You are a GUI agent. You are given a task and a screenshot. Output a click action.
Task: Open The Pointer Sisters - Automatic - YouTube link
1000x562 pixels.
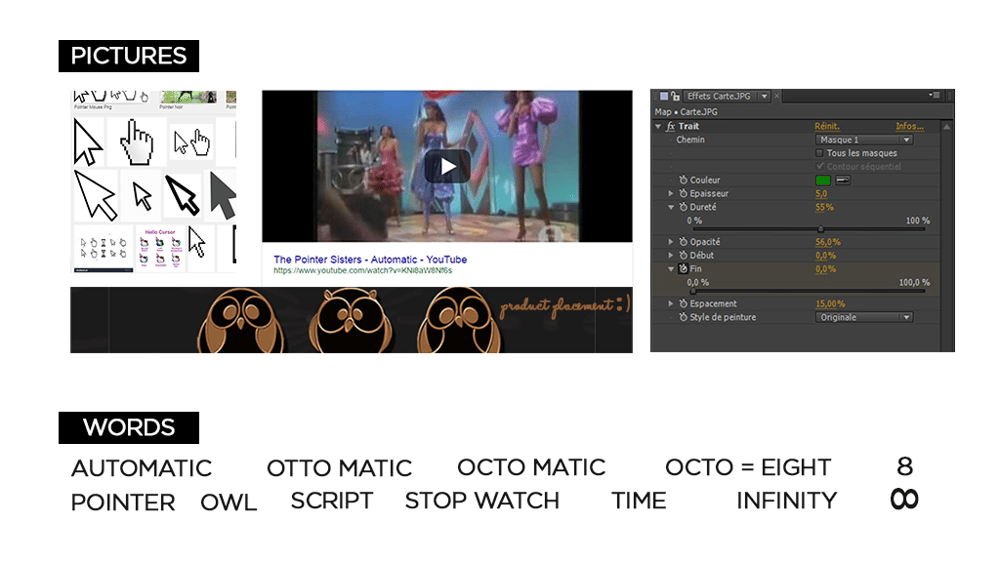[370, 260]
